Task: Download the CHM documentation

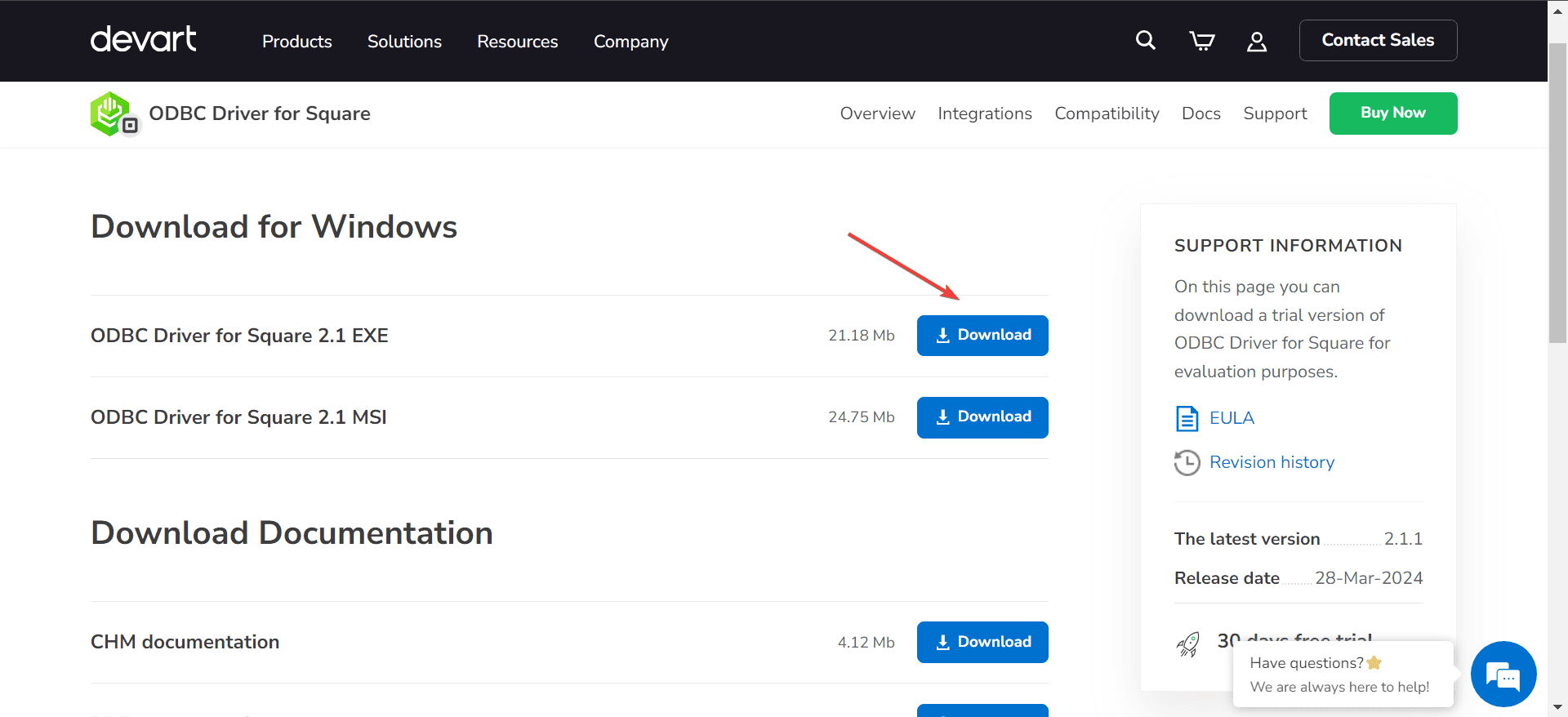Action: (982, 642)
